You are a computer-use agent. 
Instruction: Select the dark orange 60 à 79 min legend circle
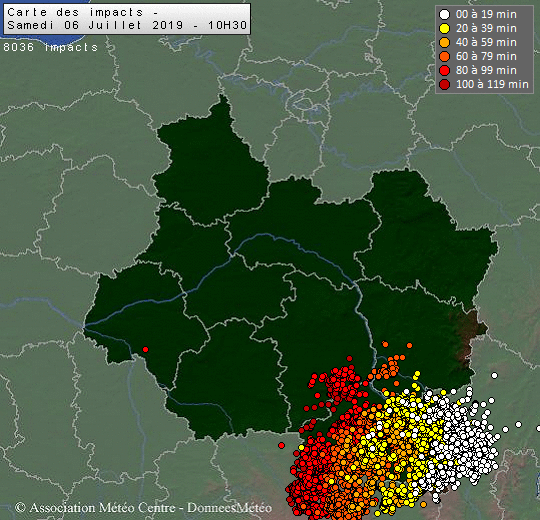(445, 56)
